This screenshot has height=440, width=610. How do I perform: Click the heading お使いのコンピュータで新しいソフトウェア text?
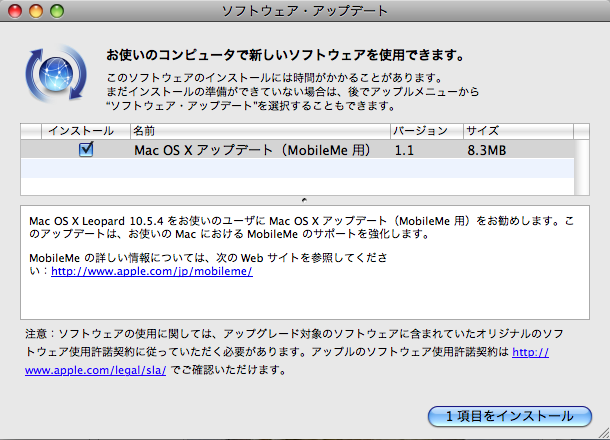click(286, 55)
